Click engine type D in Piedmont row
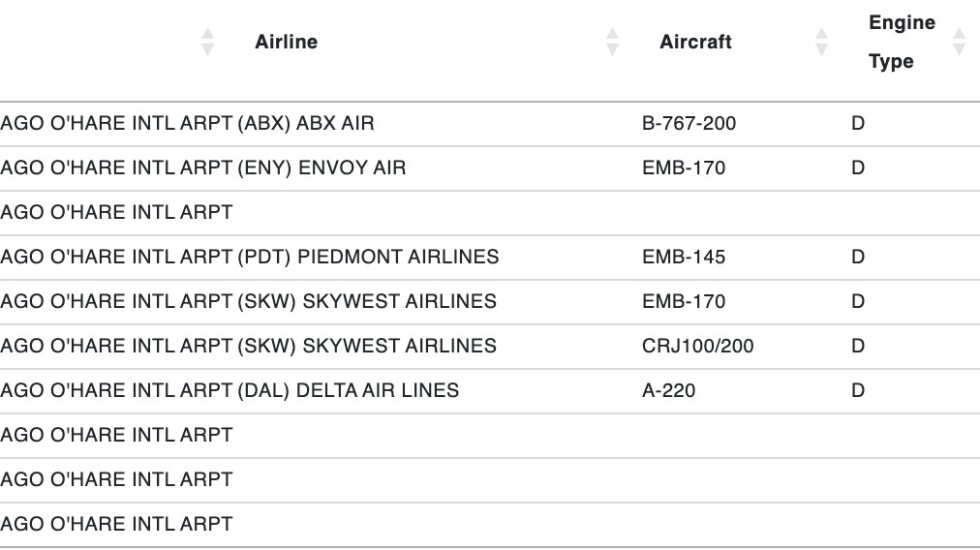 pos(857,257)
